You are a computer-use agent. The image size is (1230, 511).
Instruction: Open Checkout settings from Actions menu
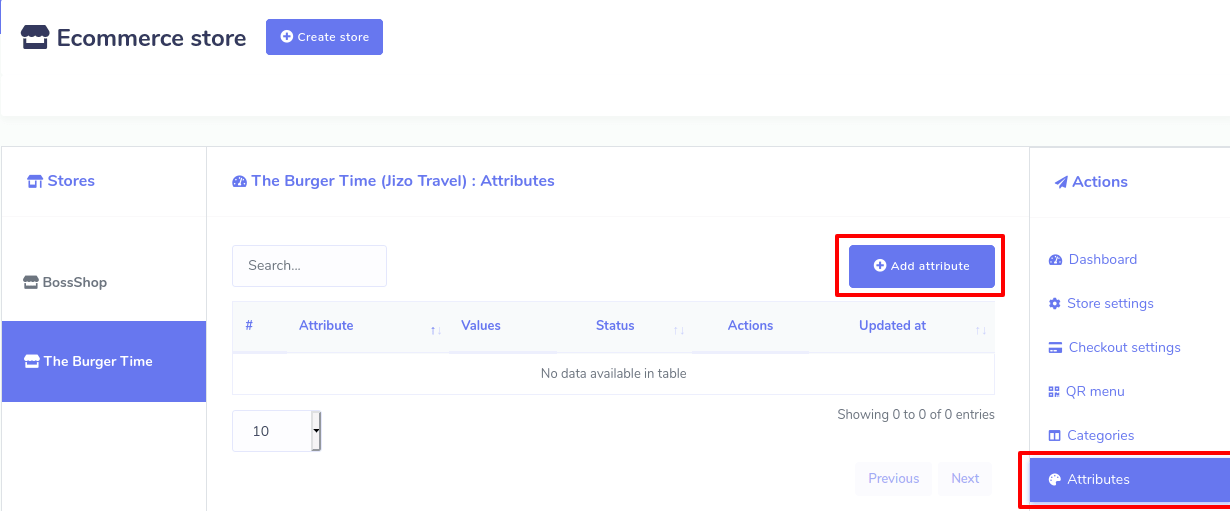click(1124, 347)
